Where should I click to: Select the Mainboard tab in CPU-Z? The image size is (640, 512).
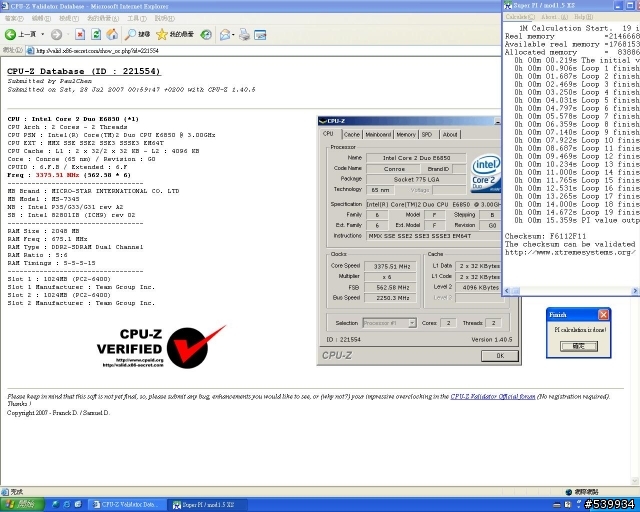click(378, 134)
